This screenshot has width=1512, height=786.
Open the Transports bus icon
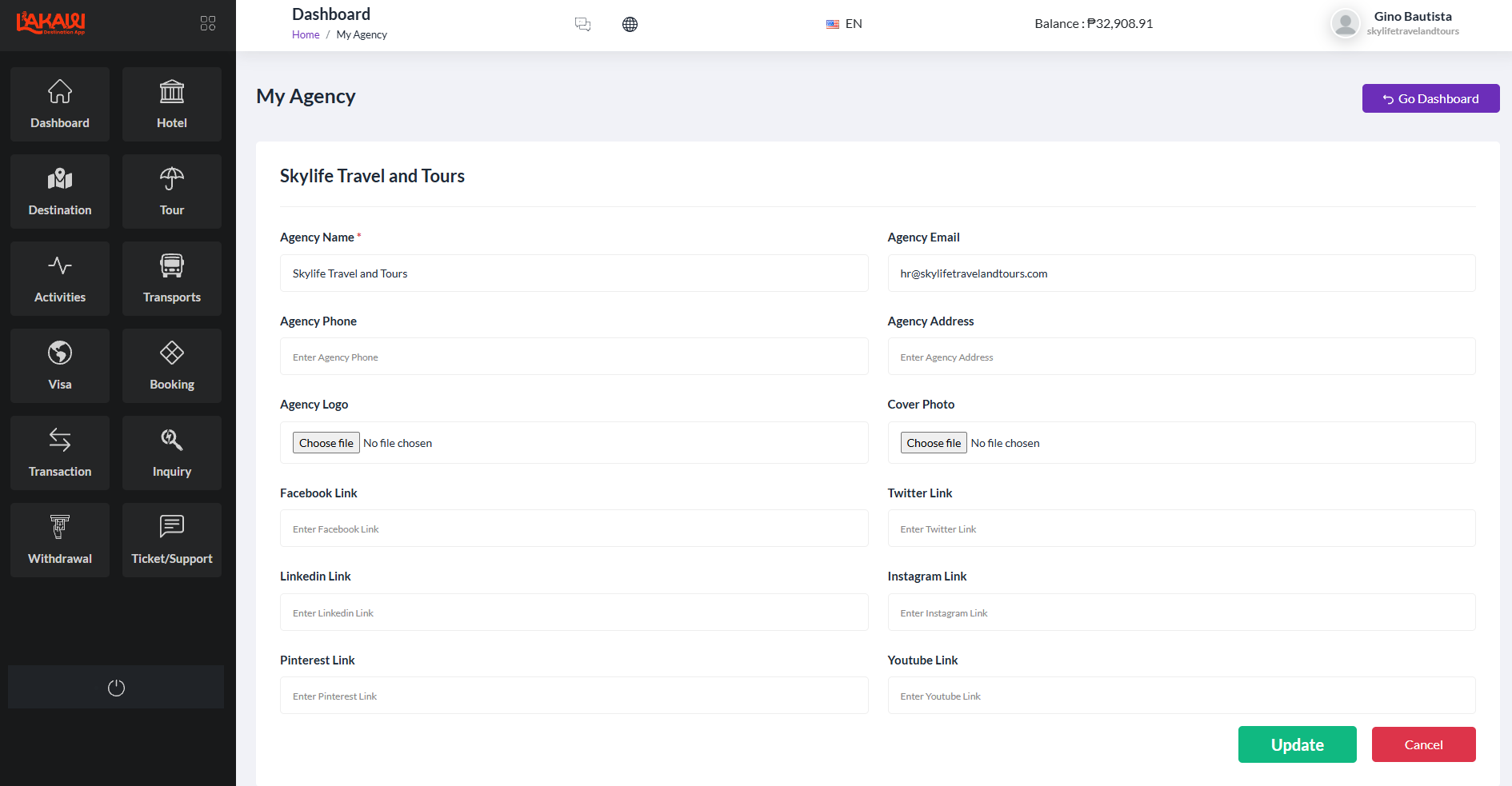(x=172, y=265)
